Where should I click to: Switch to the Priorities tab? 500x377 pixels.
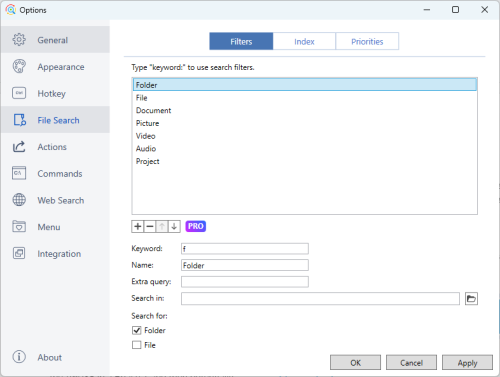(367, 41)
